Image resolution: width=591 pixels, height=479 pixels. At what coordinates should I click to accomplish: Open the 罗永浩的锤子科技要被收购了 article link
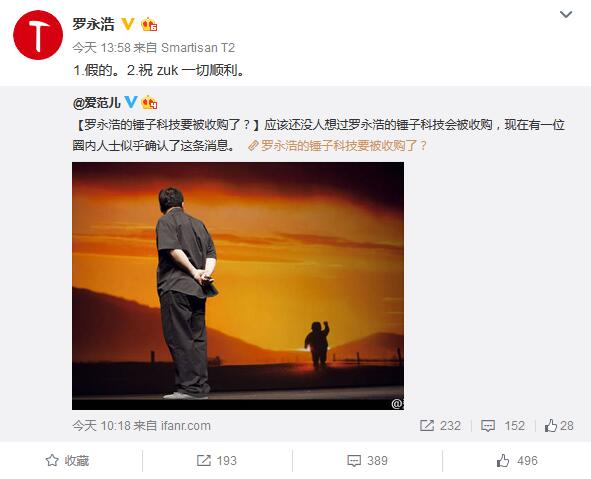pyautogui.click(x=338, y=145)
